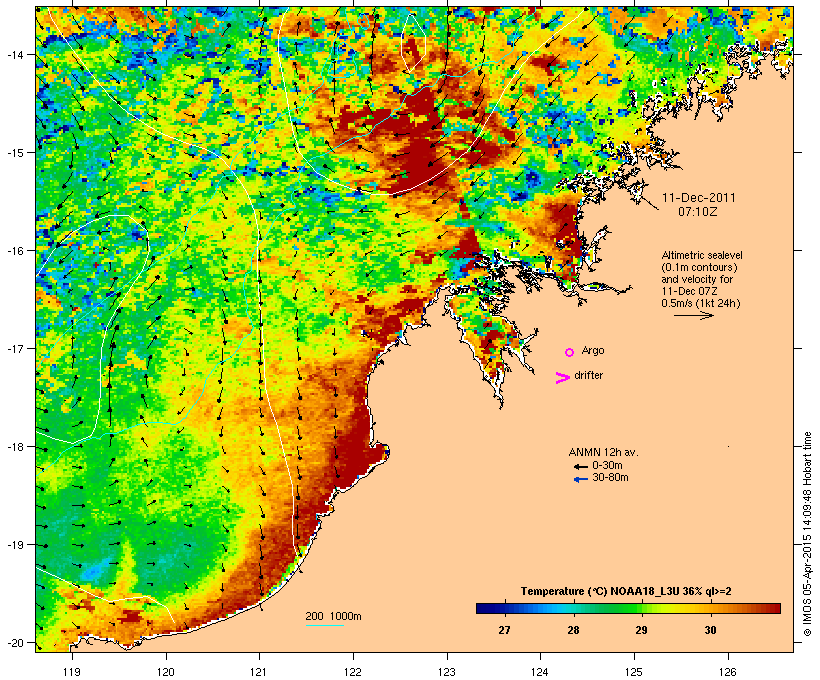This screenshot has width=820, height=680.
Task: Click the 'Argo' legend label
Action: pyautogui.click(x=593, y=350)
